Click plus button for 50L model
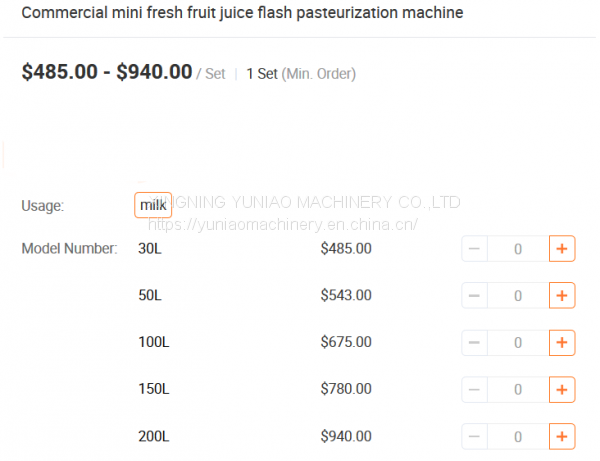This screenshot has width=600, height=461. click(562, 296)
